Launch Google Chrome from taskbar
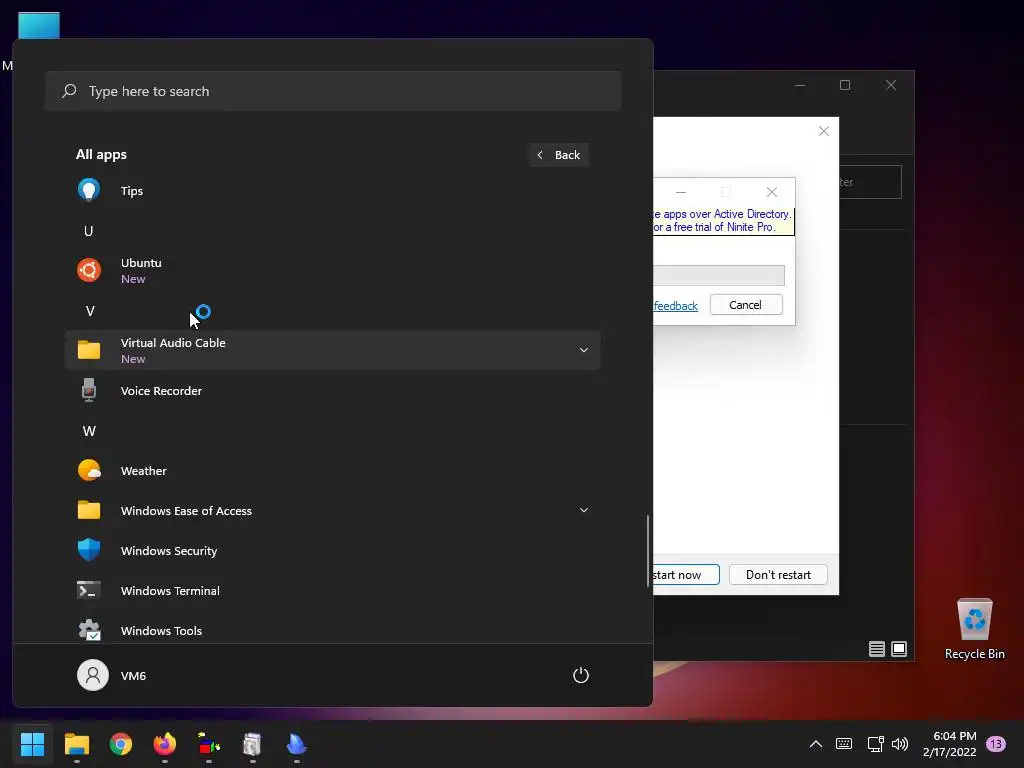1024x768 pixels. pyautogui.click(x=121, y=744)
